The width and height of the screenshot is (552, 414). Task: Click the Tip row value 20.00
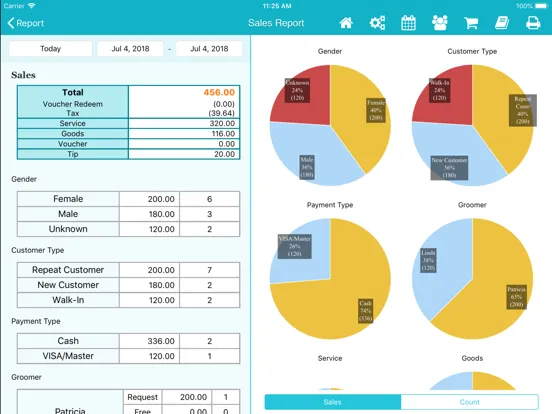tap(224, 154)
